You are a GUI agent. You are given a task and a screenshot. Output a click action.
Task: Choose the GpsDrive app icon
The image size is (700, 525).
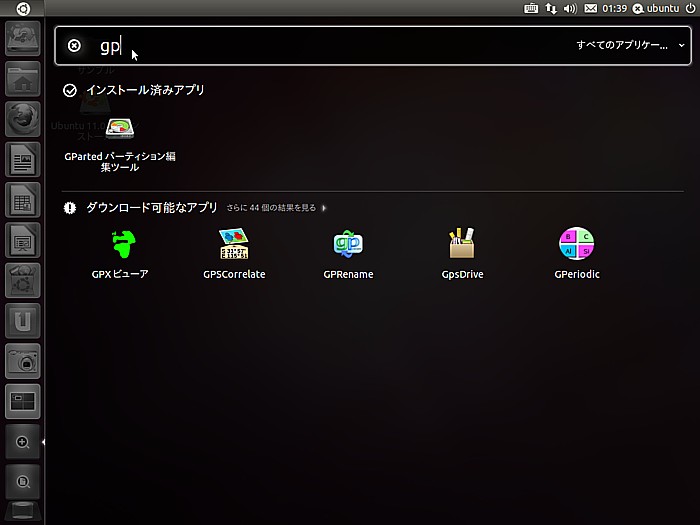coord(462,243)
